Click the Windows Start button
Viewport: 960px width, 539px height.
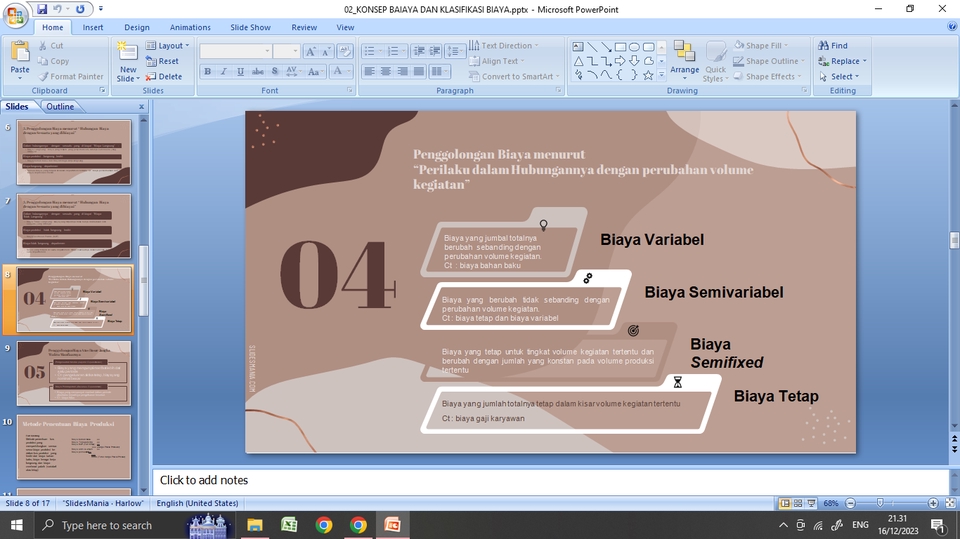click(17, 525)
